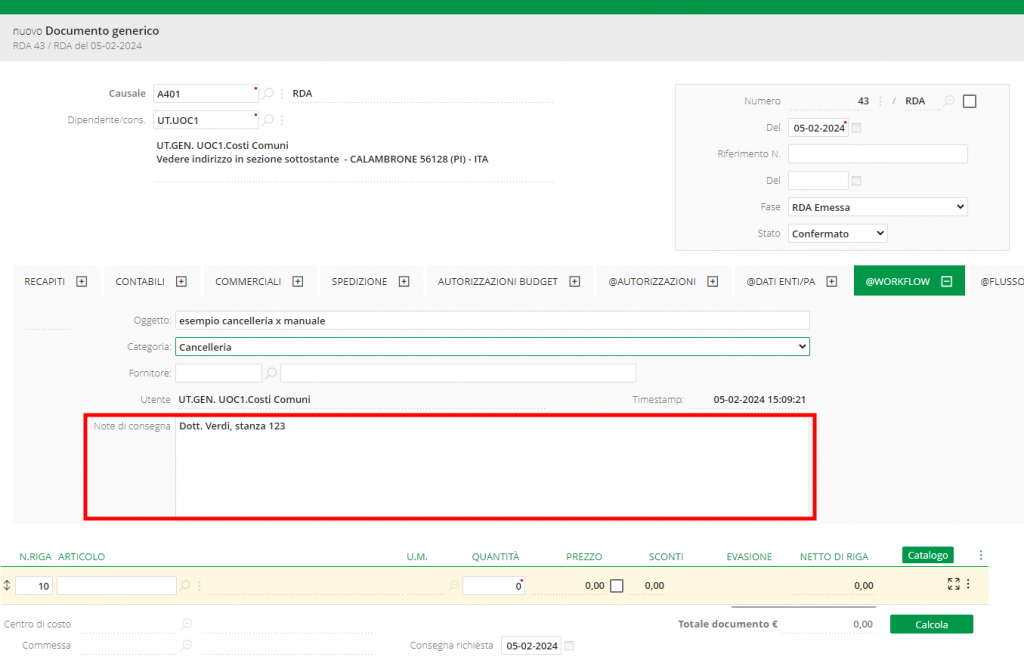Toggle the checkbox next to Numero RDA
The width and height of the screenshot is (1024, 663).
tap(969, 101)
